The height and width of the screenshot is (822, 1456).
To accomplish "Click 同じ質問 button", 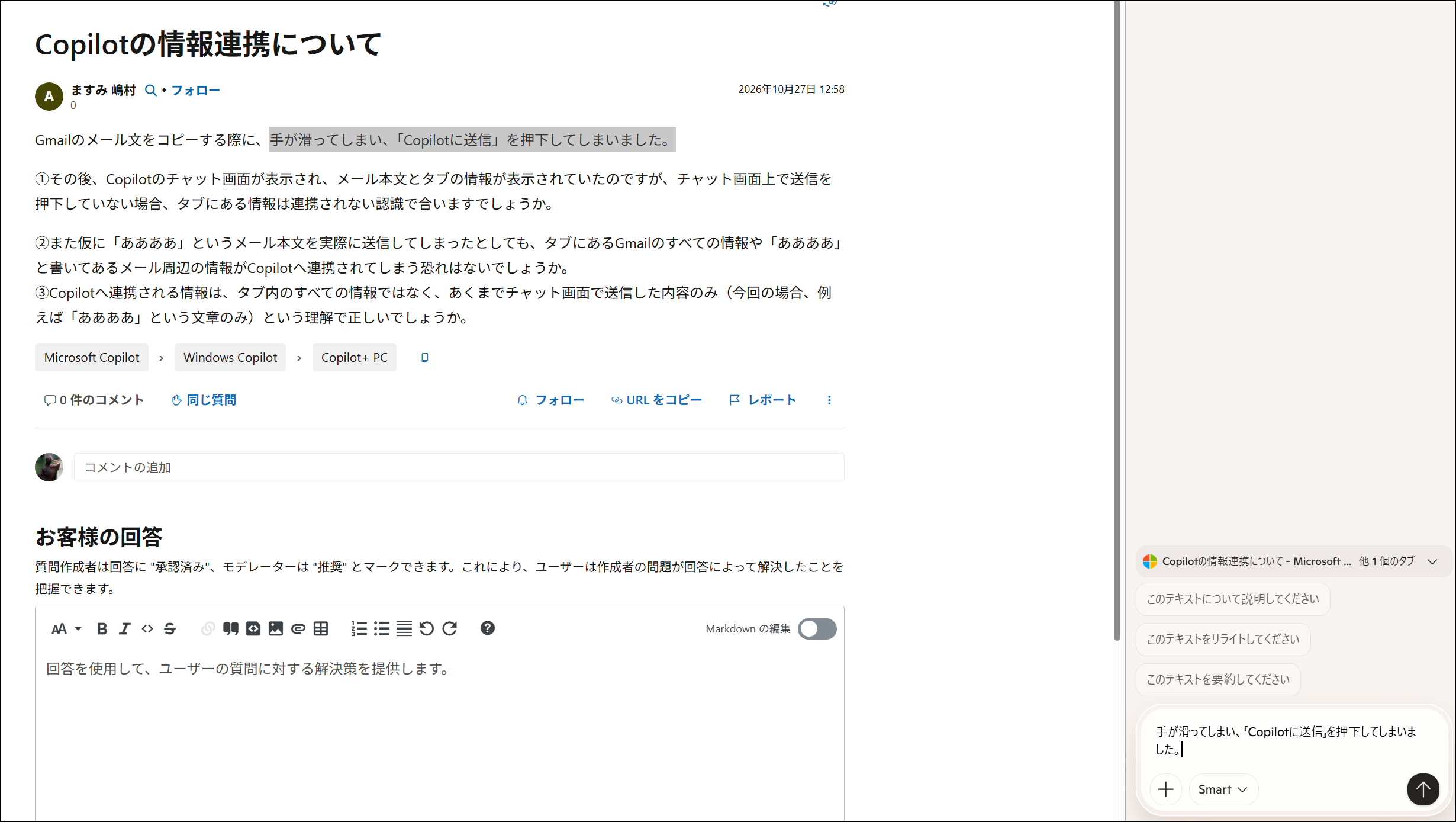I will 204,400.
